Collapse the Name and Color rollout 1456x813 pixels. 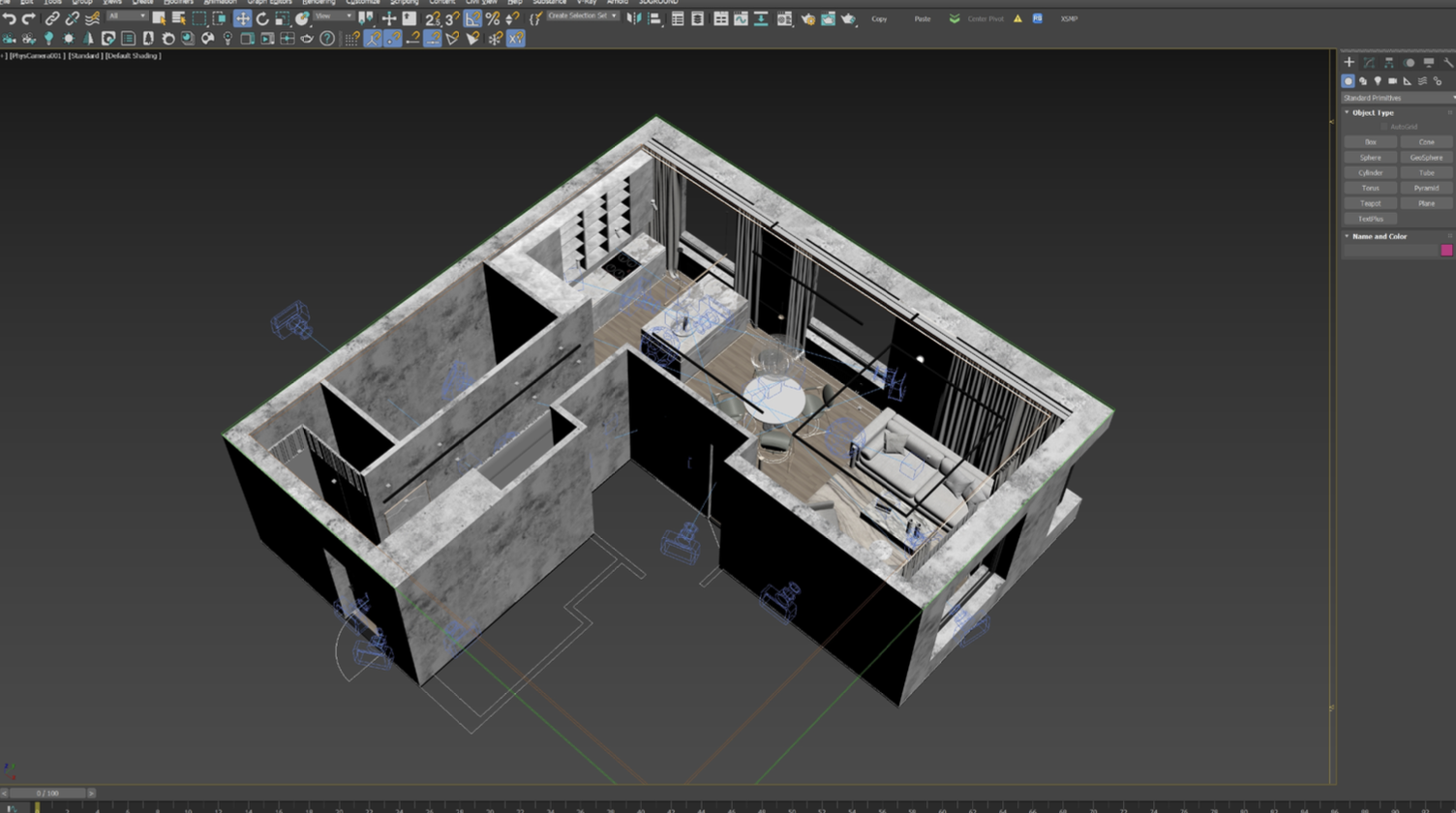click(1347, 236)
